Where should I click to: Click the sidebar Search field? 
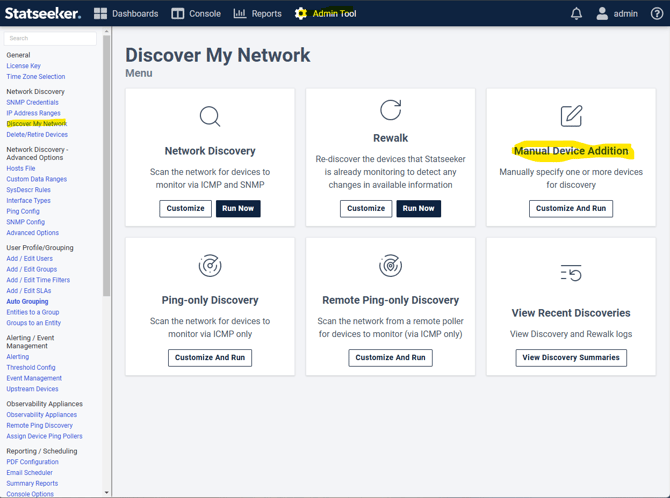(x=50, y=38)
